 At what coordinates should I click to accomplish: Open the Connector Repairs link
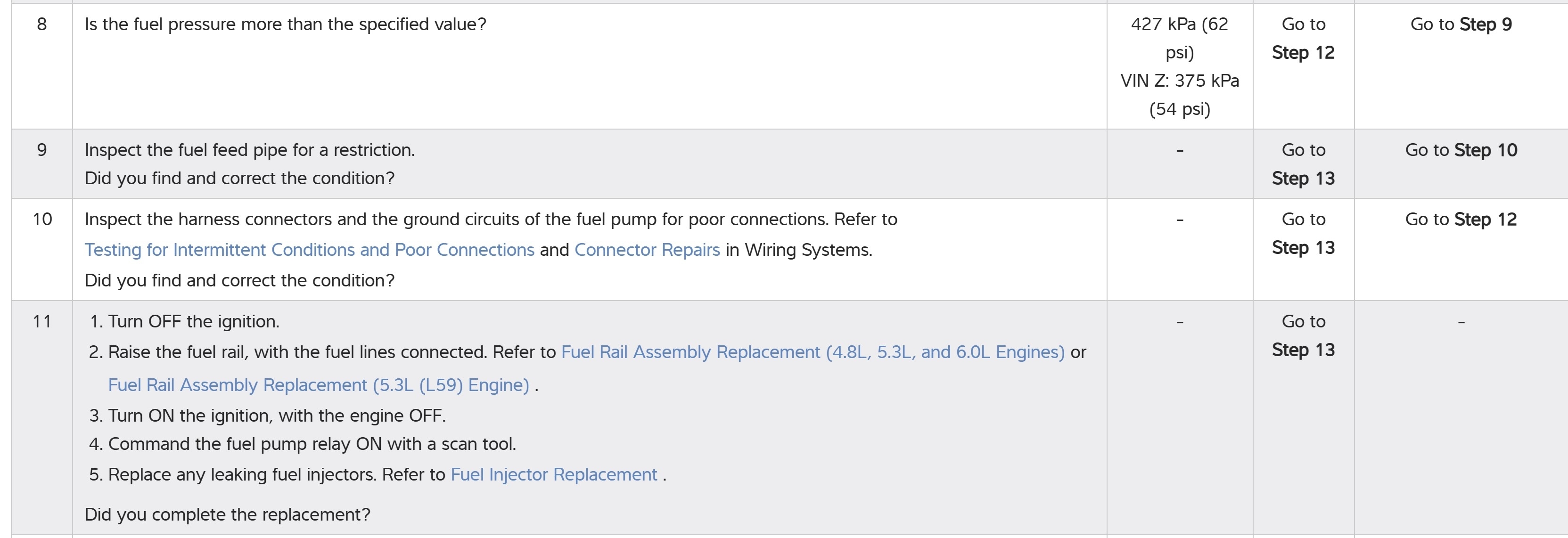[x=647, y=250]
